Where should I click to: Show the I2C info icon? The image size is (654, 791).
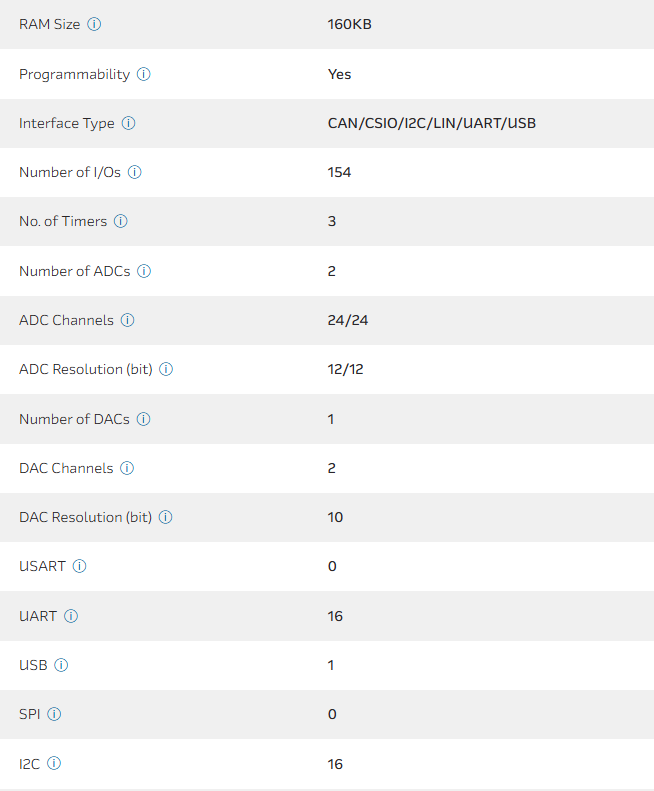coord(54,763)
